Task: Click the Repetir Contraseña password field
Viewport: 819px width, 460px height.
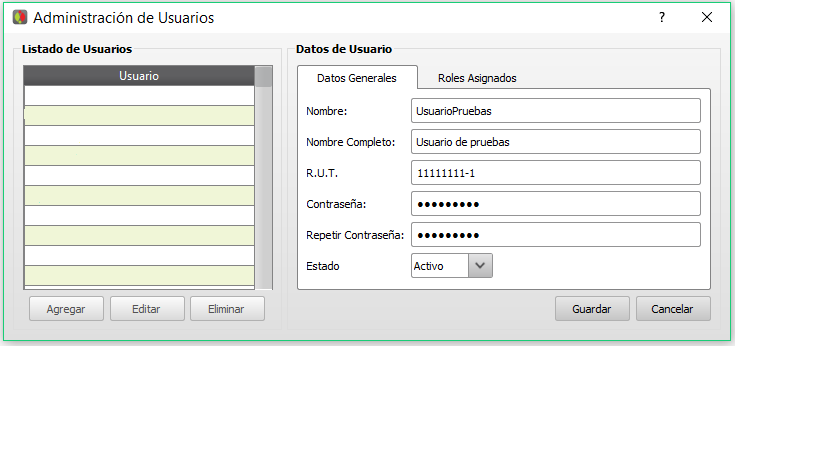Action: [x=555, y=235]
